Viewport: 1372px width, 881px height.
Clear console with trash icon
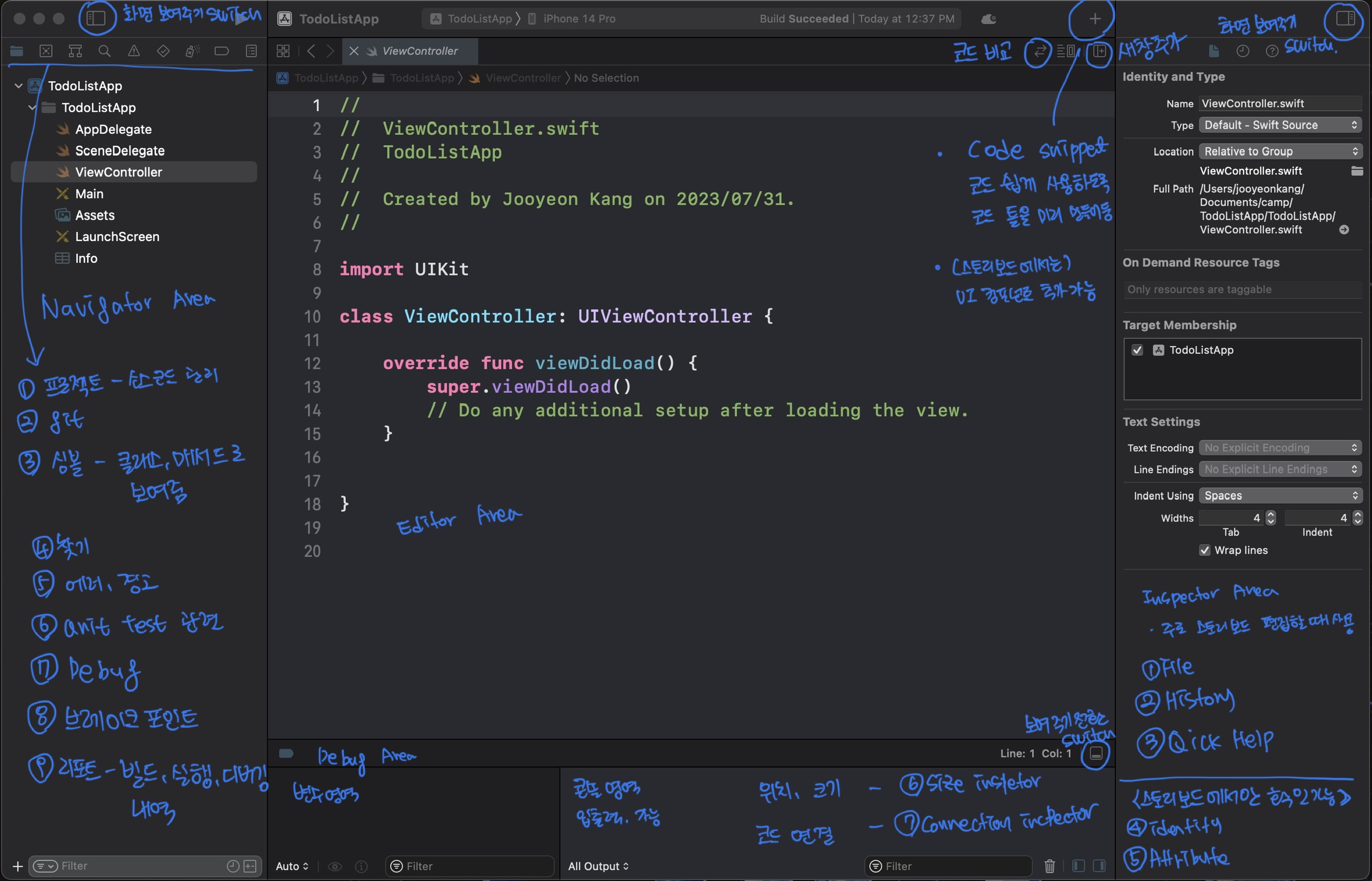[x=1049, y=866]
